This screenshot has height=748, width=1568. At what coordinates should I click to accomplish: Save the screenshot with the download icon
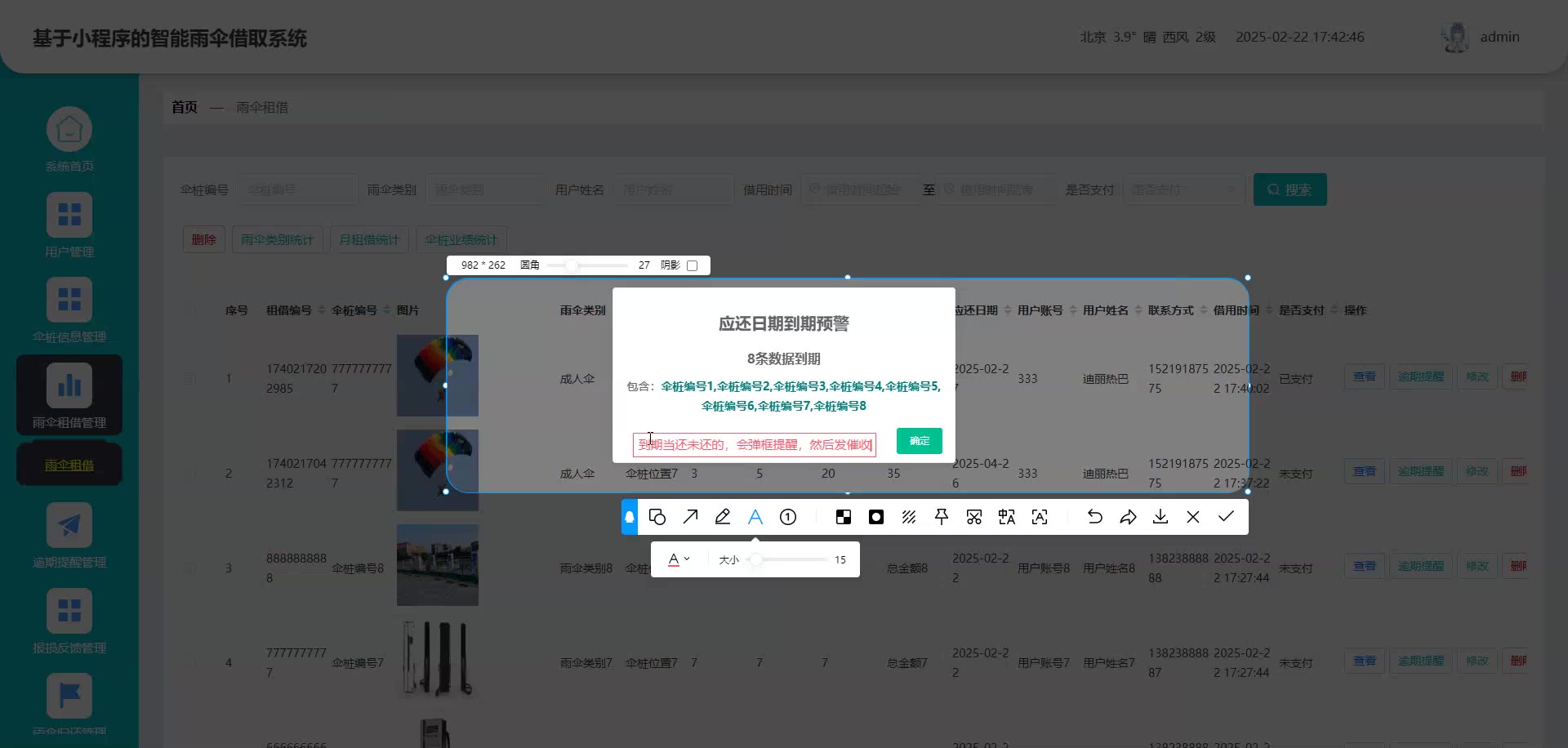1160,517
